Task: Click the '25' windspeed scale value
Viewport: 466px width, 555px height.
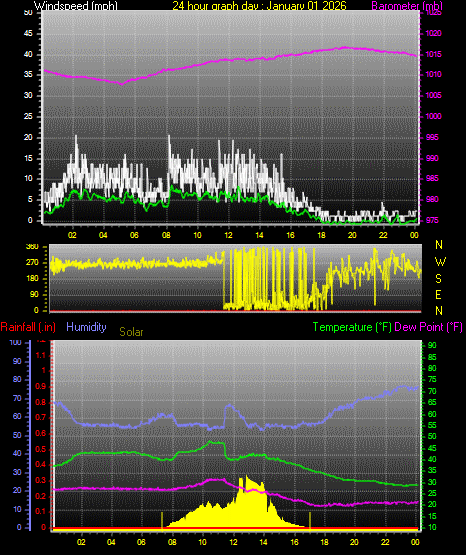Action: point(28,116)
